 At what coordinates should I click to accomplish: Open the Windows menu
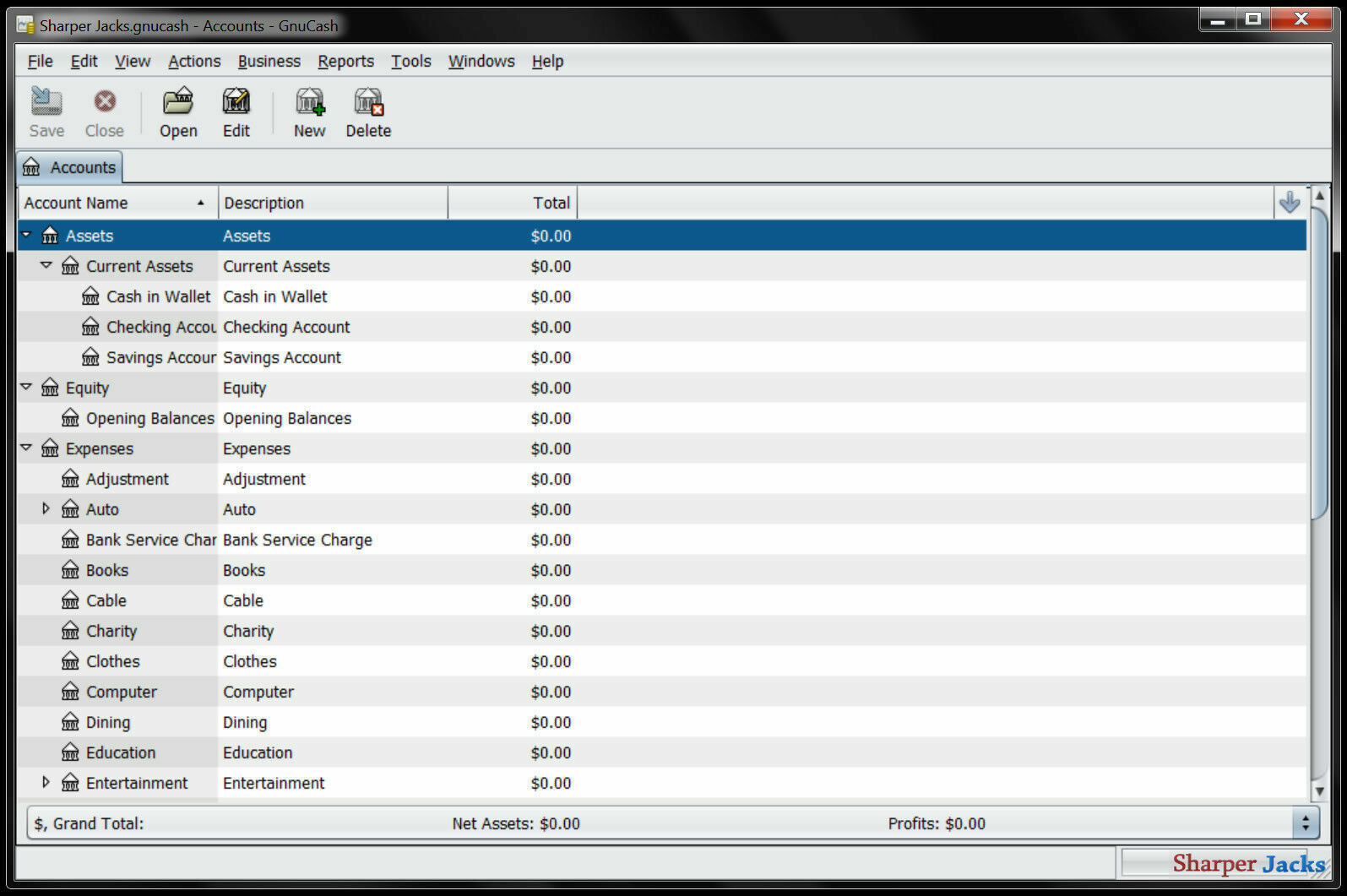(x=481, y=61)
